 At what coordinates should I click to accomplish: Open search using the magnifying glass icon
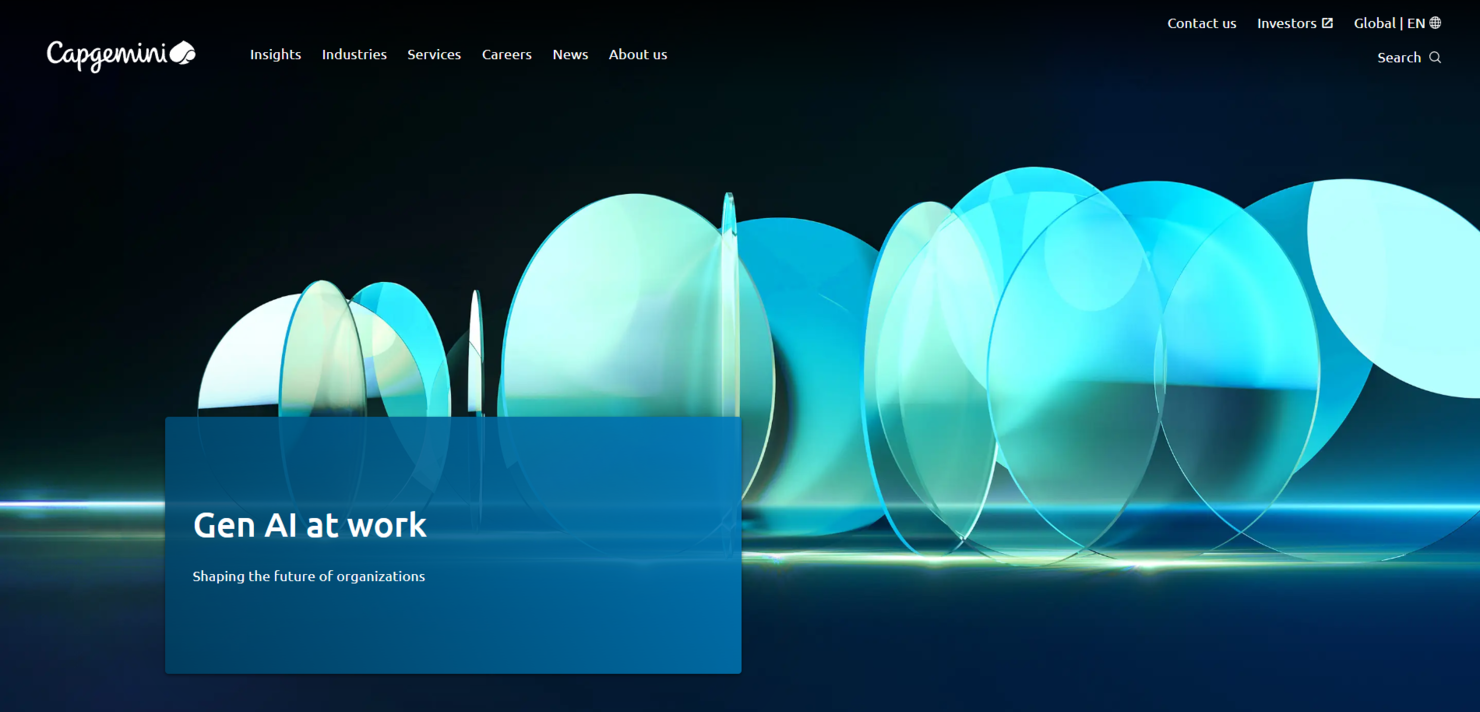(x=1437, y=57)
